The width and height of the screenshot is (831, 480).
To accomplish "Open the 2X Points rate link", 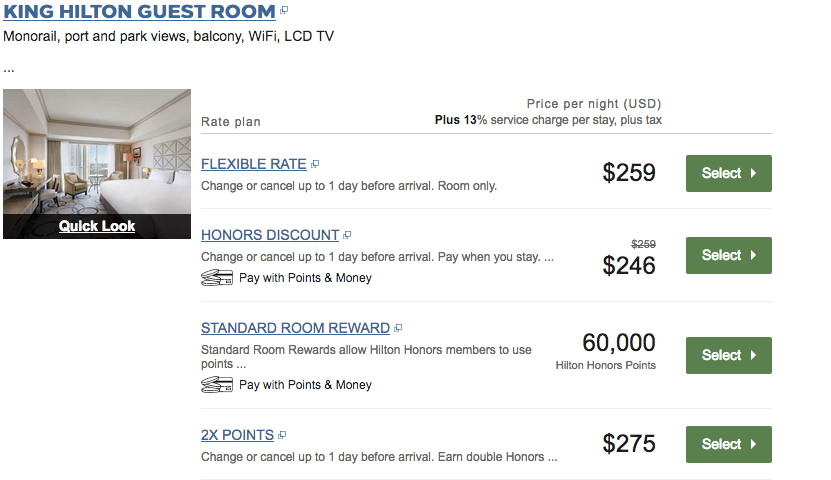I will [237, 435].
